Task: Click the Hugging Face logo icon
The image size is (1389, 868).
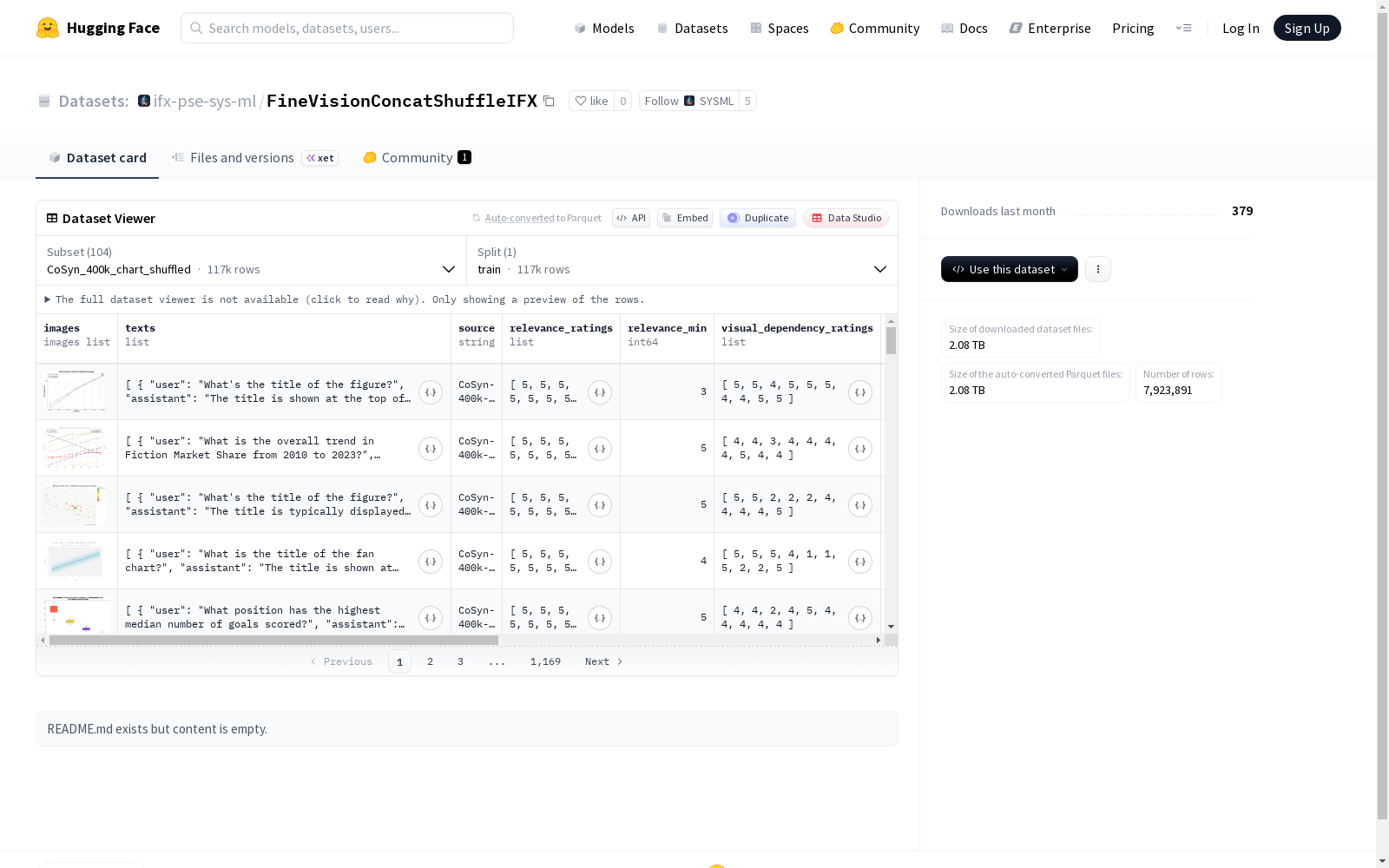Action: [x=48, y=28]
